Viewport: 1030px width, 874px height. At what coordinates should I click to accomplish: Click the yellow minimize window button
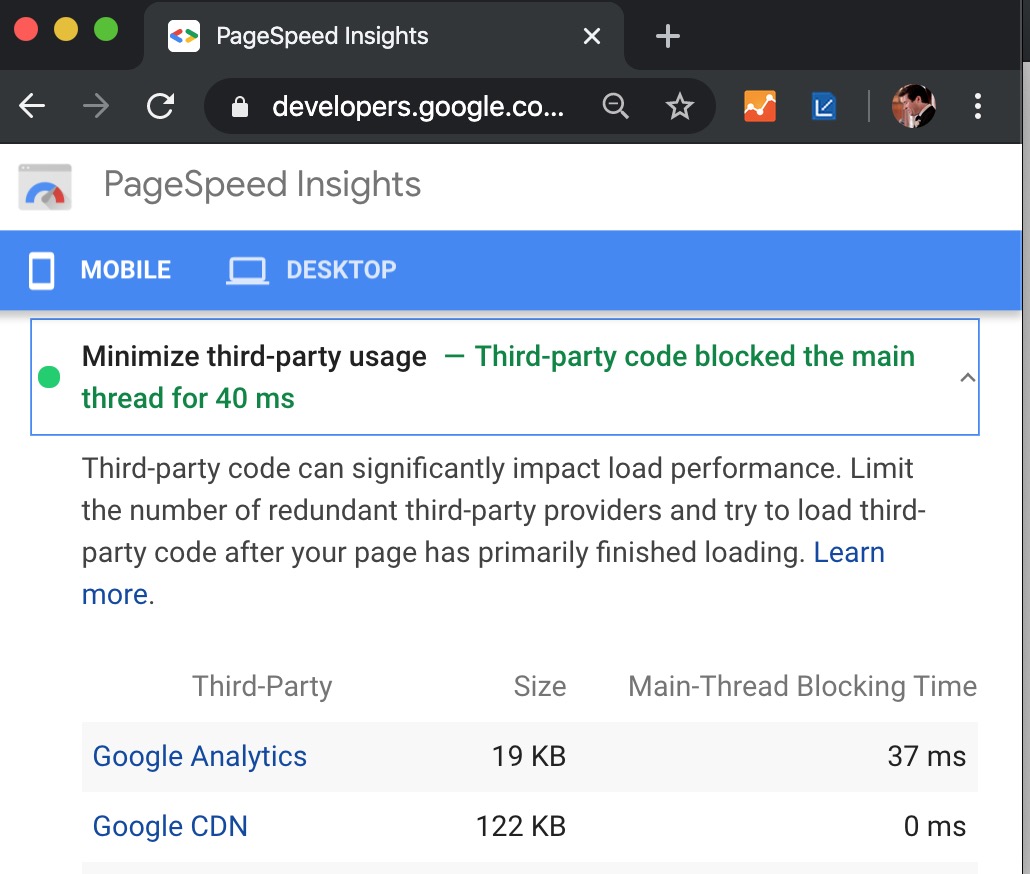(66, 30)
